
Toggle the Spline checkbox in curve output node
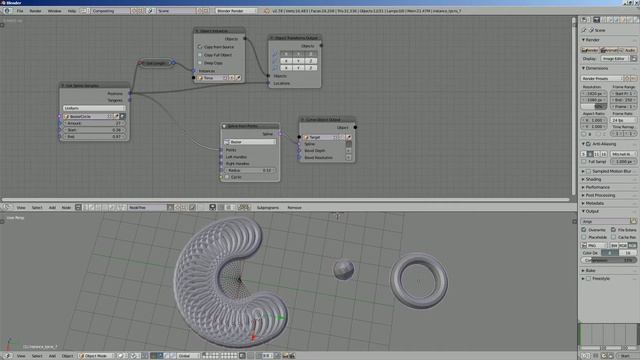(349, 144)
